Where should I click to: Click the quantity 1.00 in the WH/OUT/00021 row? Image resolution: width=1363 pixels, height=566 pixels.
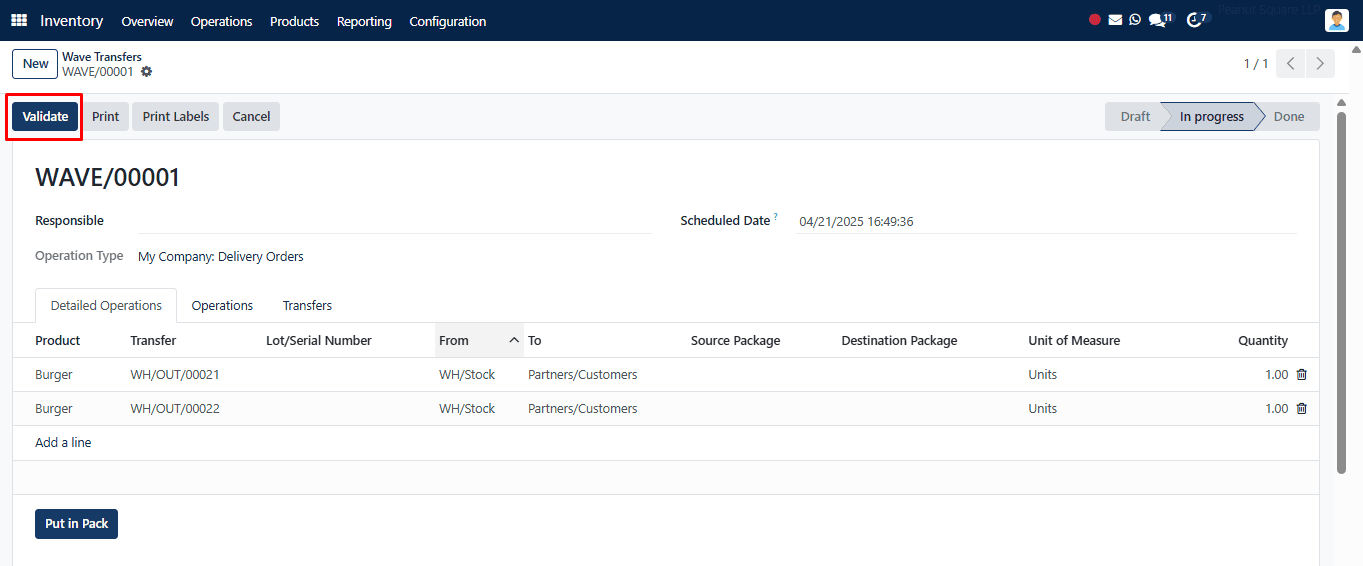(x=1276, y=375)
